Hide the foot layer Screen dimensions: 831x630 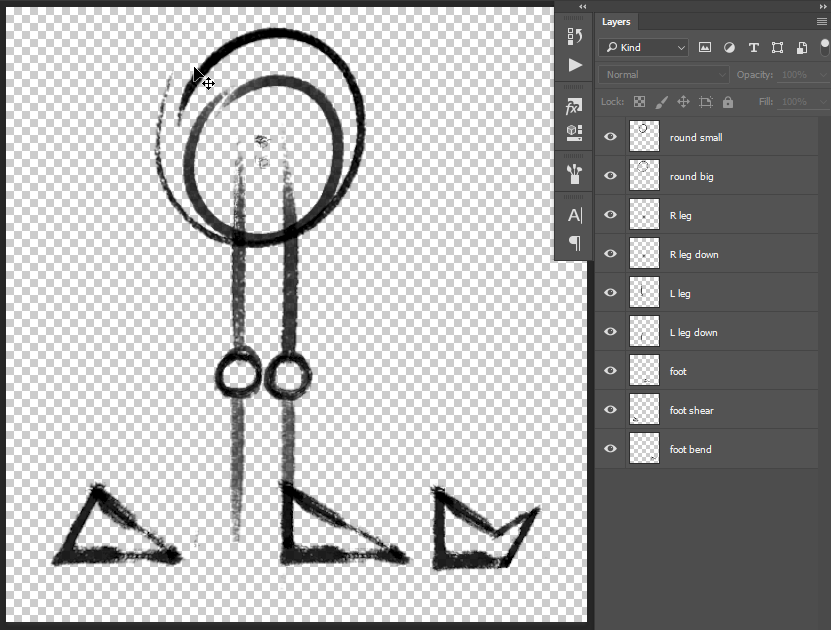pyautogui.click(x=611, y=370)
